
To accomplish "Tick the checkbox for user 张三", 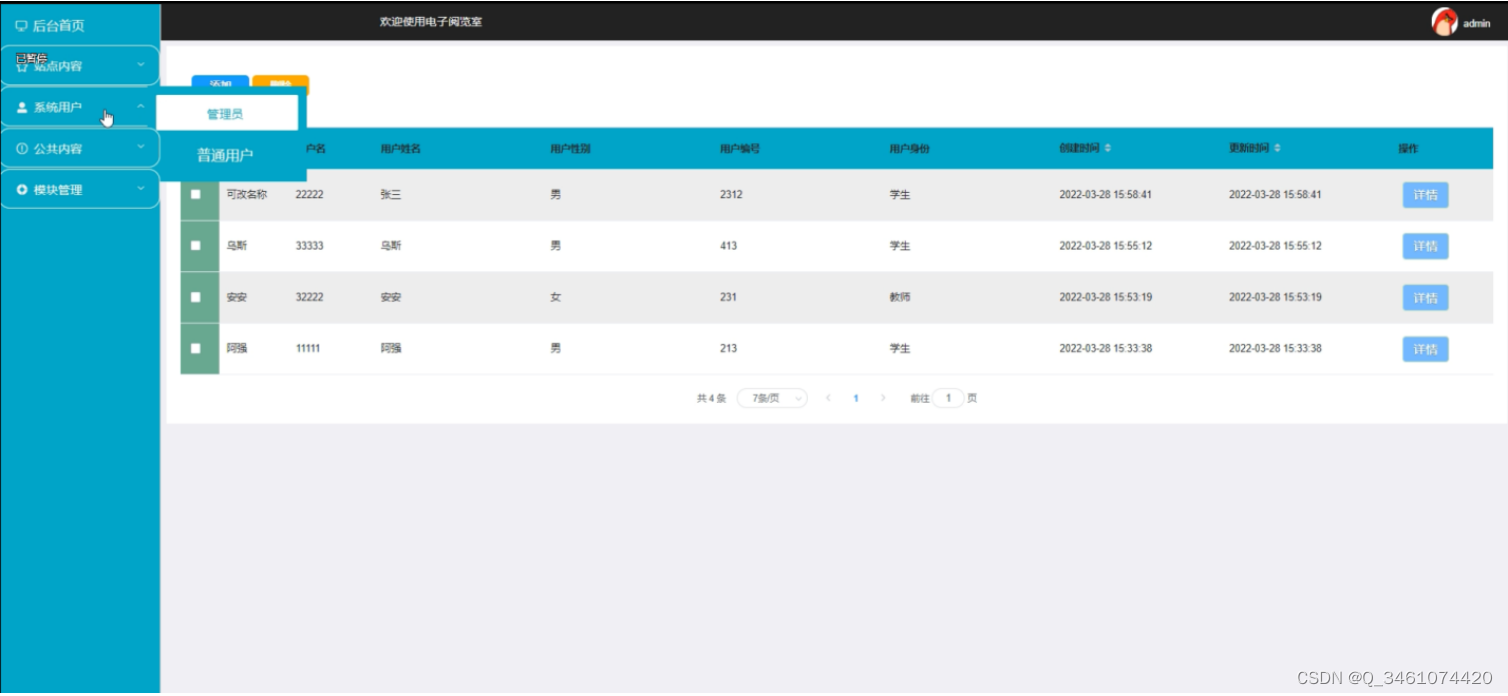I will [x=195, y=195].
